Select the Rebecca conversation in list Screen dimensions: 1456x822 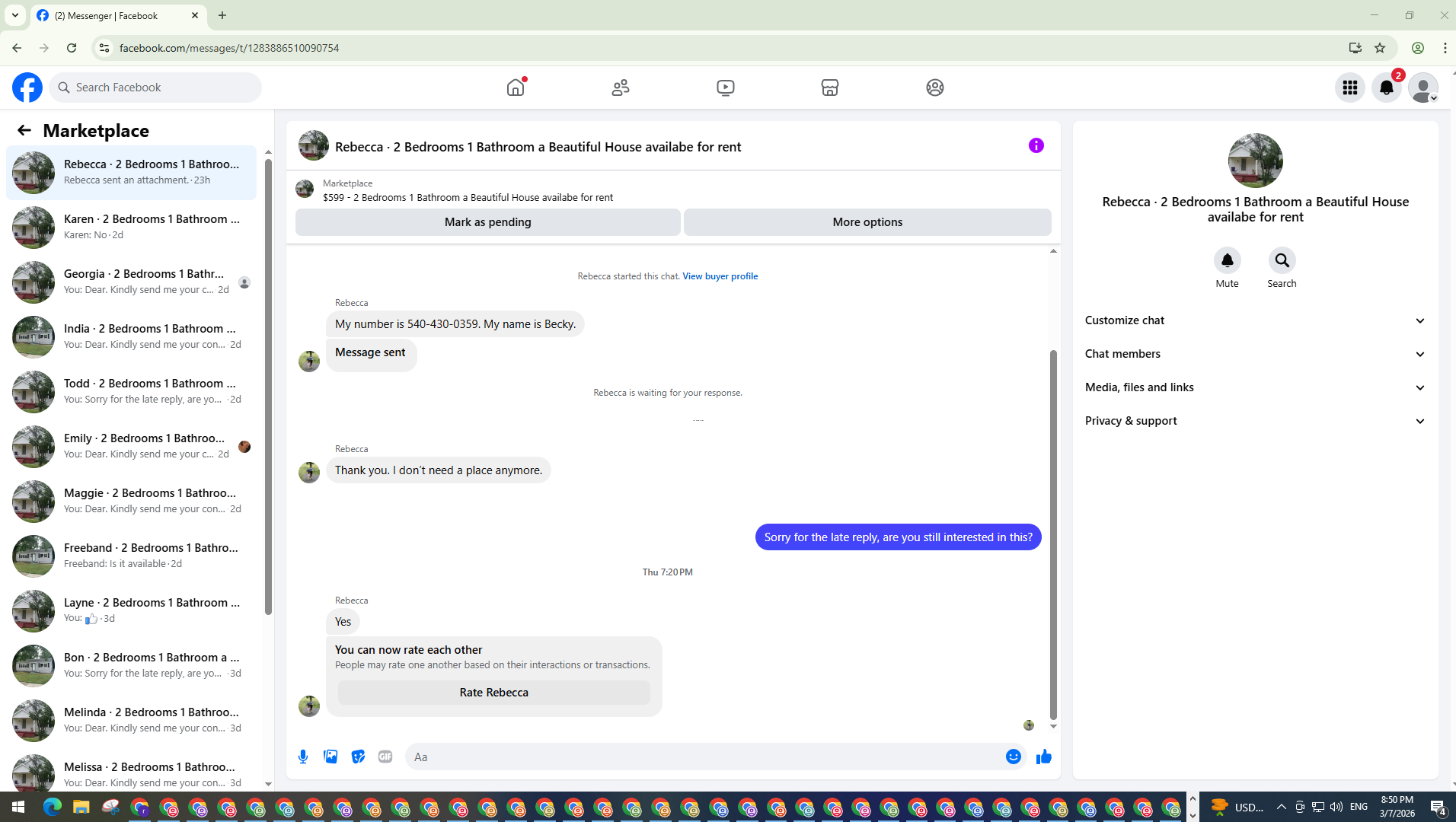coord(131,172)
